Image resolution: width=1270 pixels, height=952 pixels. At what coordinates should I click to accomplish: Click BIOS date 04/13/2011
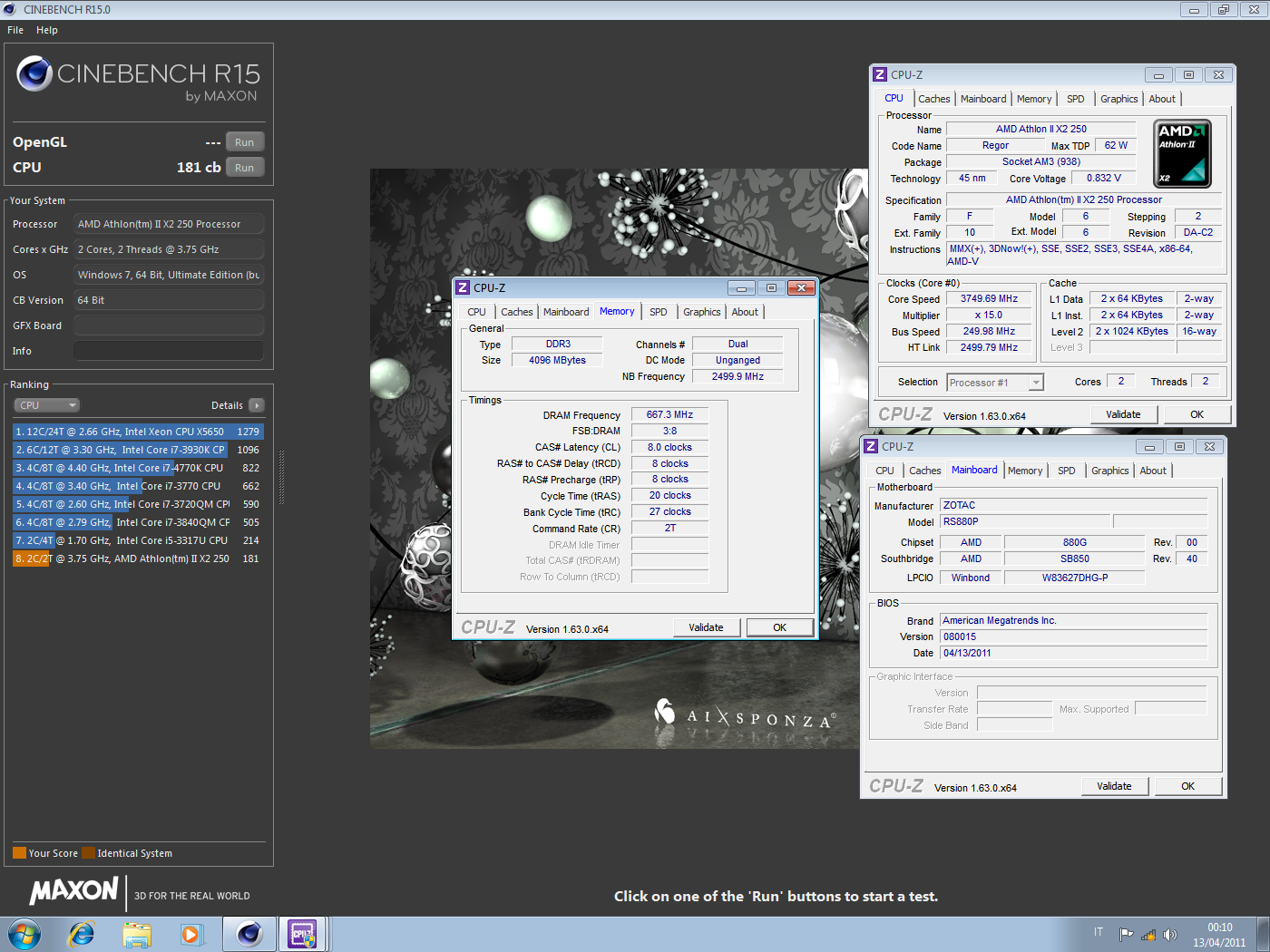tap(1073, 653)
